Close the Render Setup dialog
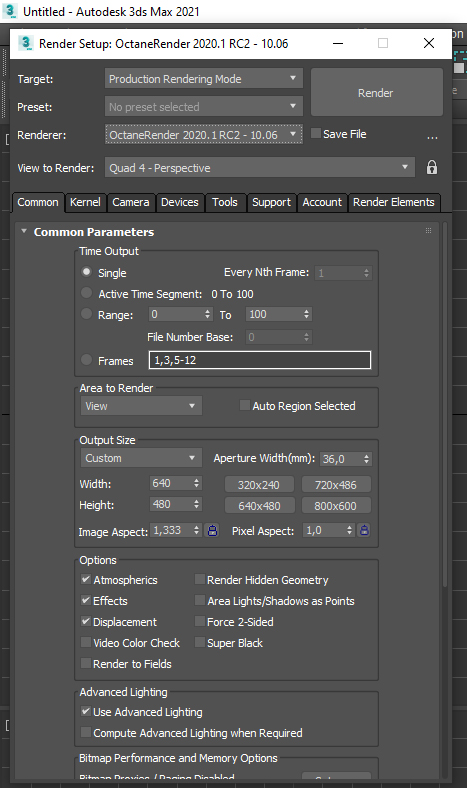Viewport: 467px width, 788px height. [429, 43]
